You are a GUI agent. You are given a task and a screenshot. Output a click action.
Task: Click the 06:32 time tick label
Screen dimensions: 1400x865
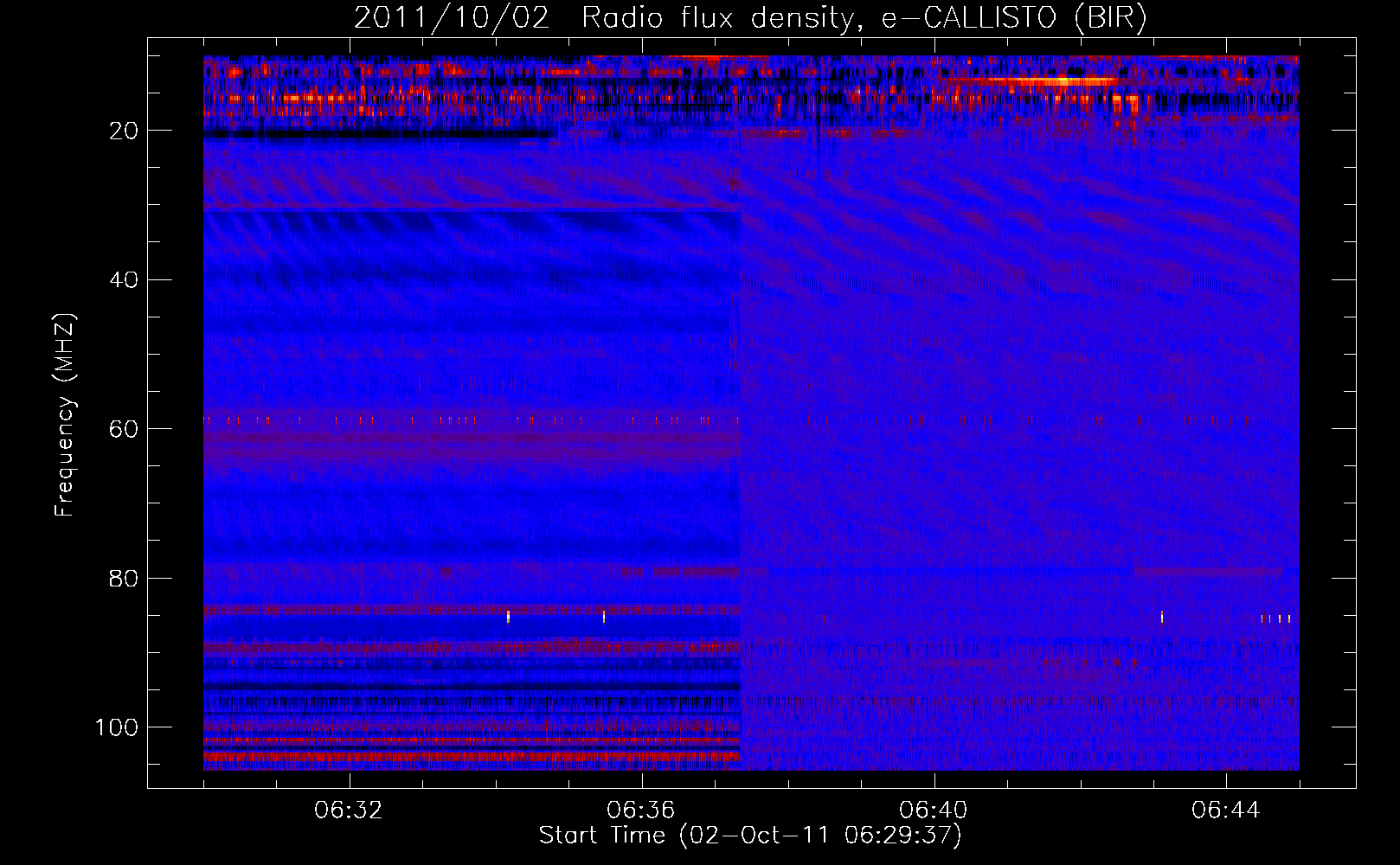point(349,811)
